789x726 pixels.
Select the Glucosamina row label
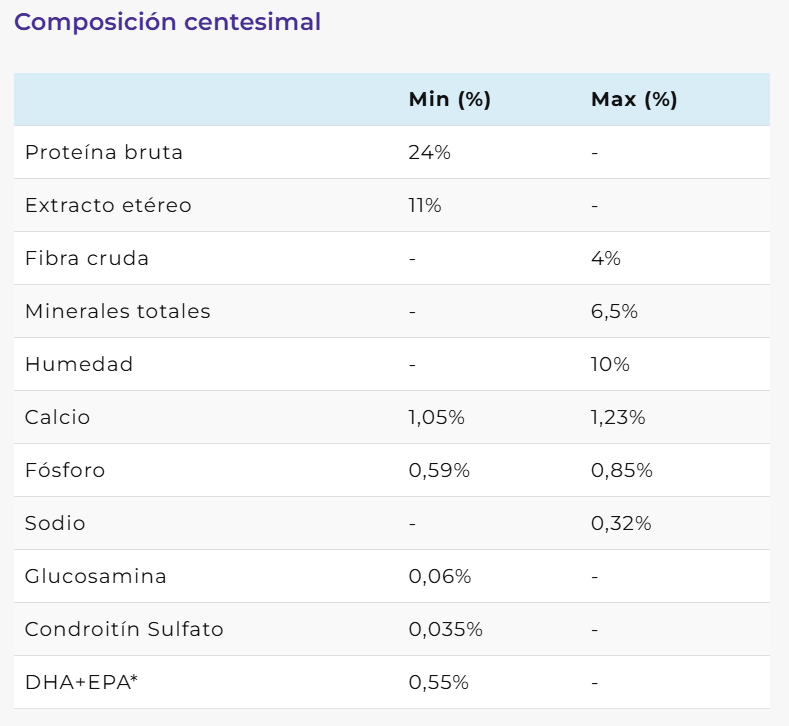point(96,576)
